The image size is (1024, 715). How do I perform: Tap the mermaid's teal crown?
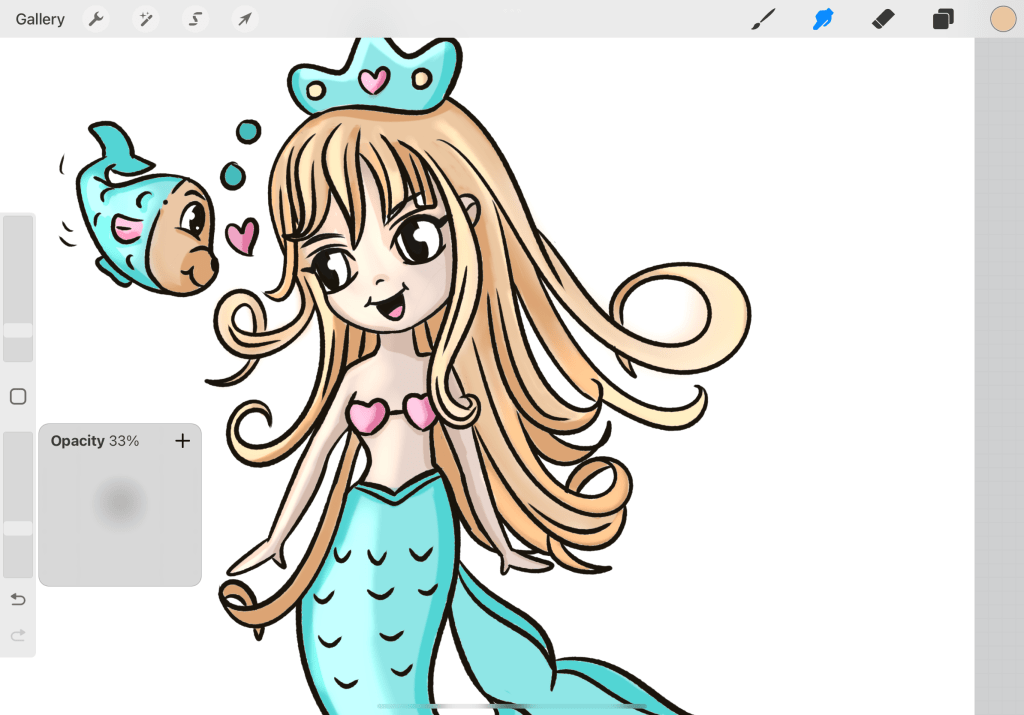tap(373, 80)
